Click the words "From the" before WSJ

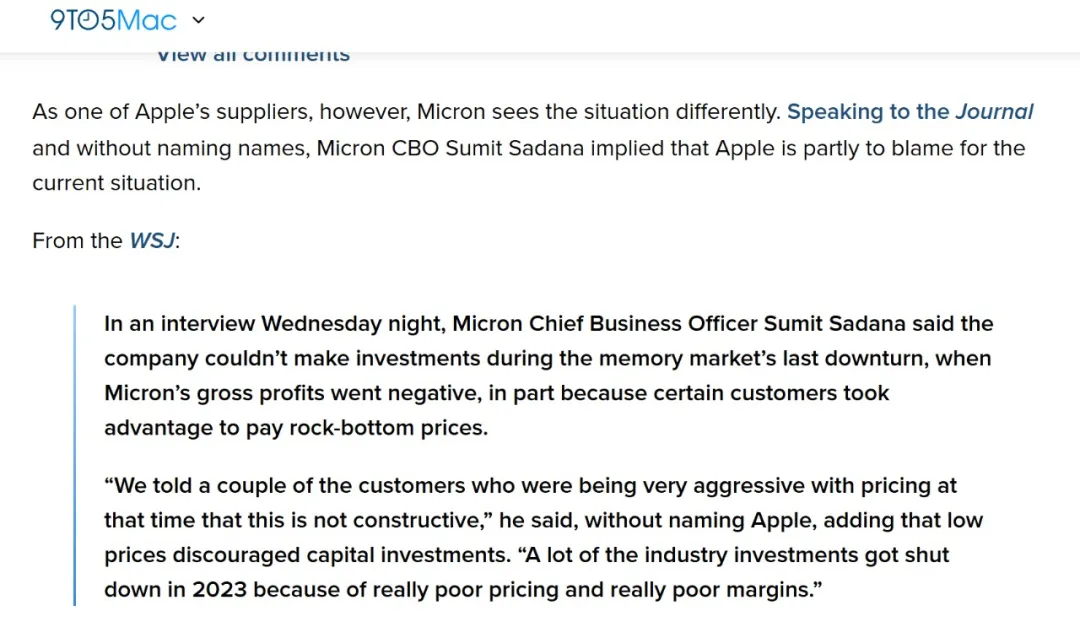[x=77, y=240]
